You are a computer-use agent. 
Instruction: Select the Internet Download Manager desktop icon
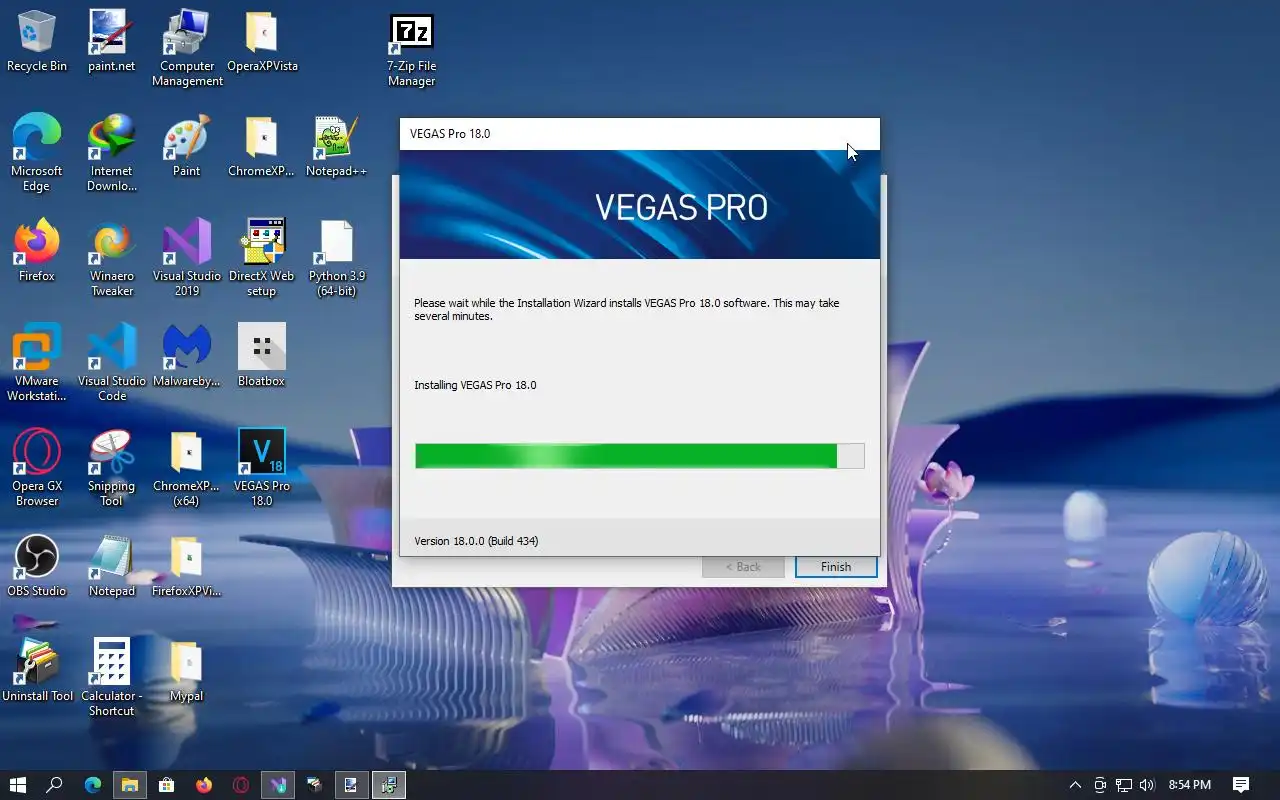tap(111, 153)
